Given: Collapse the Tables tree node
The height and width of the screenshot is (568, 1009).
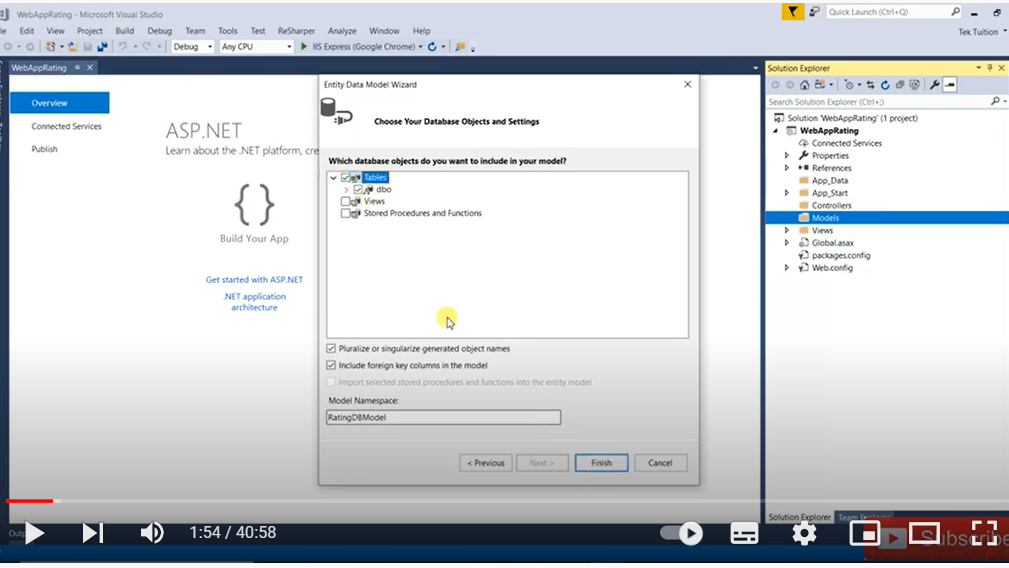Looking at the screenshot, I should [x=333, y=178].
